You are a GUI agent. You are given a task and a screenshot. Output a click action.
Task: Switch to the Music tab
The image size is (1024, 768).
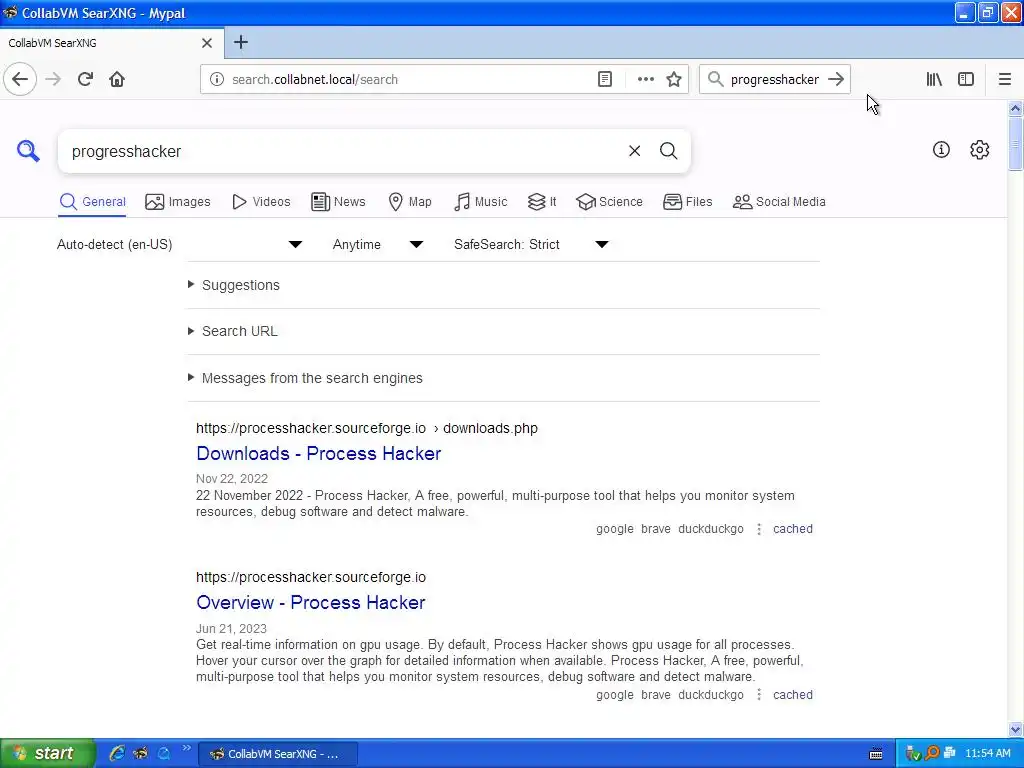point(481,202)
